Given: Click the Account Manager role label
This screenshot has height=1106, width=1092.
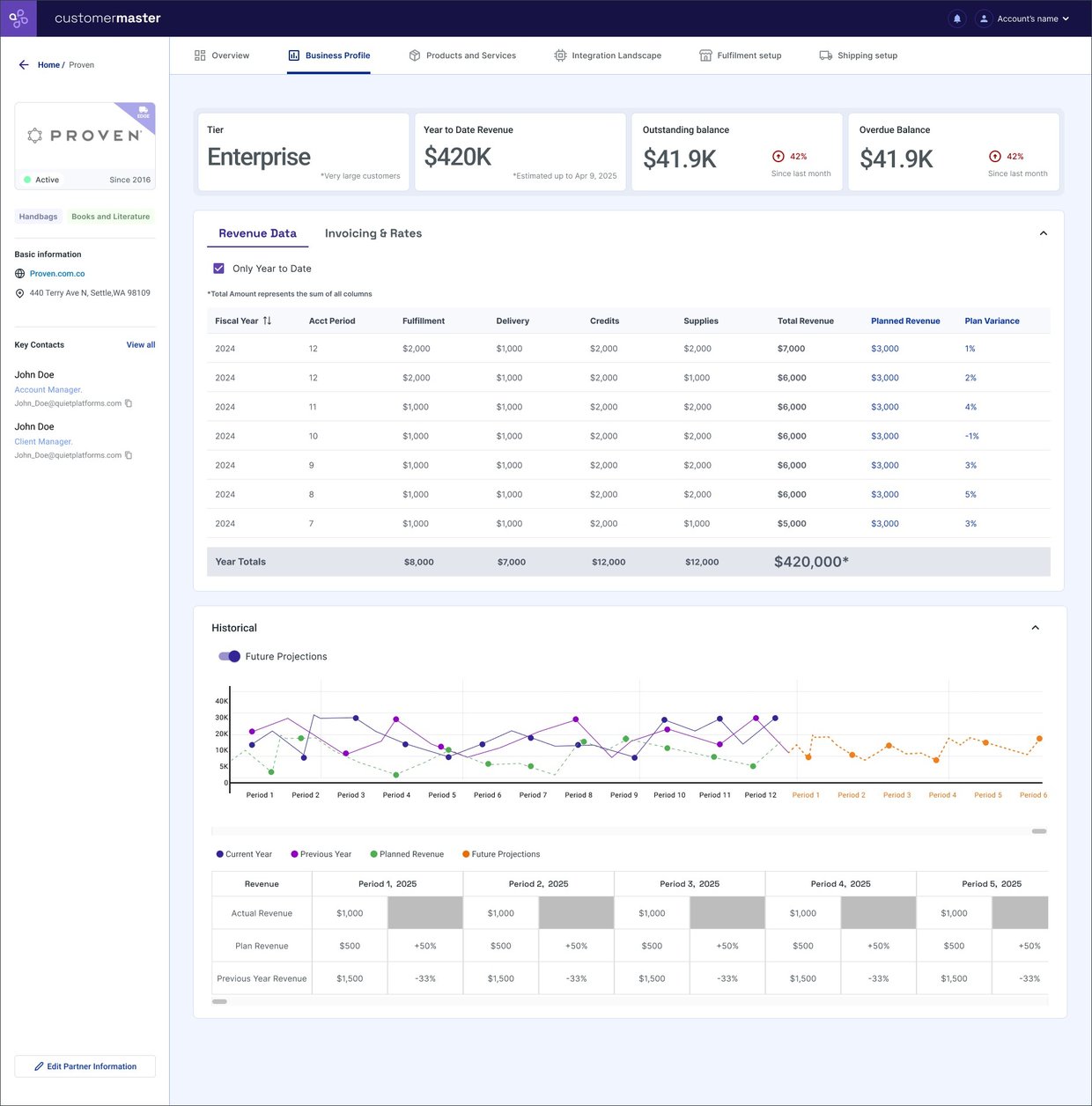Looking at the screenshot, I should (x=48, y=390).
